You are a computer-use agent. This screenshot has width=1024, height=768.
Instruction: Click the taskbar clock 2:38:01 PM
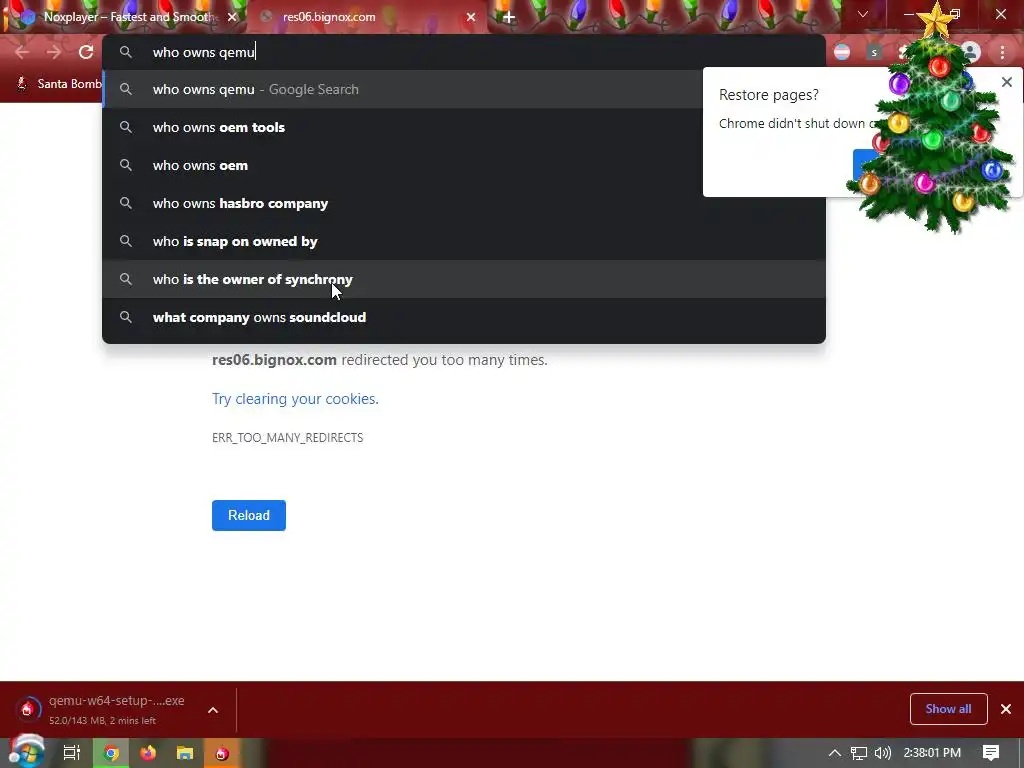[932, 753]
